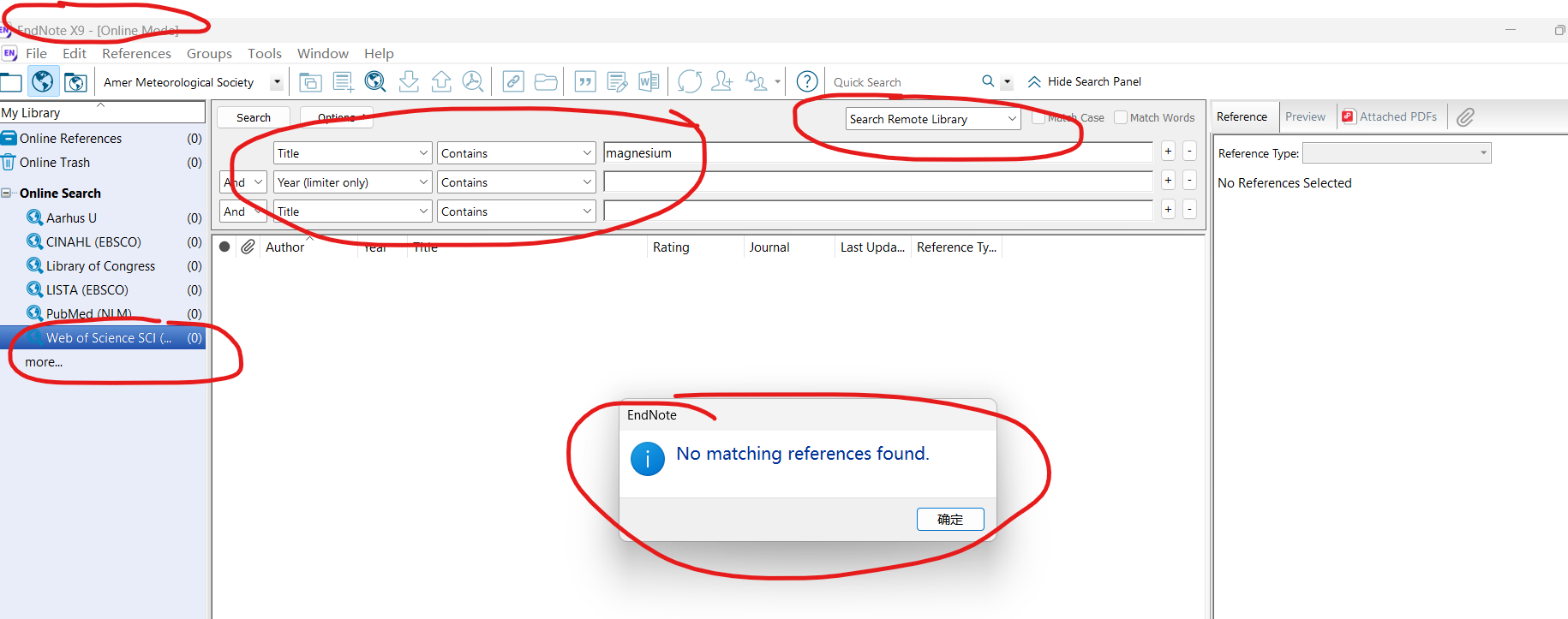Open the Tools menu
This screenshot has width=1568, height=619.
[x=265, y=53]
